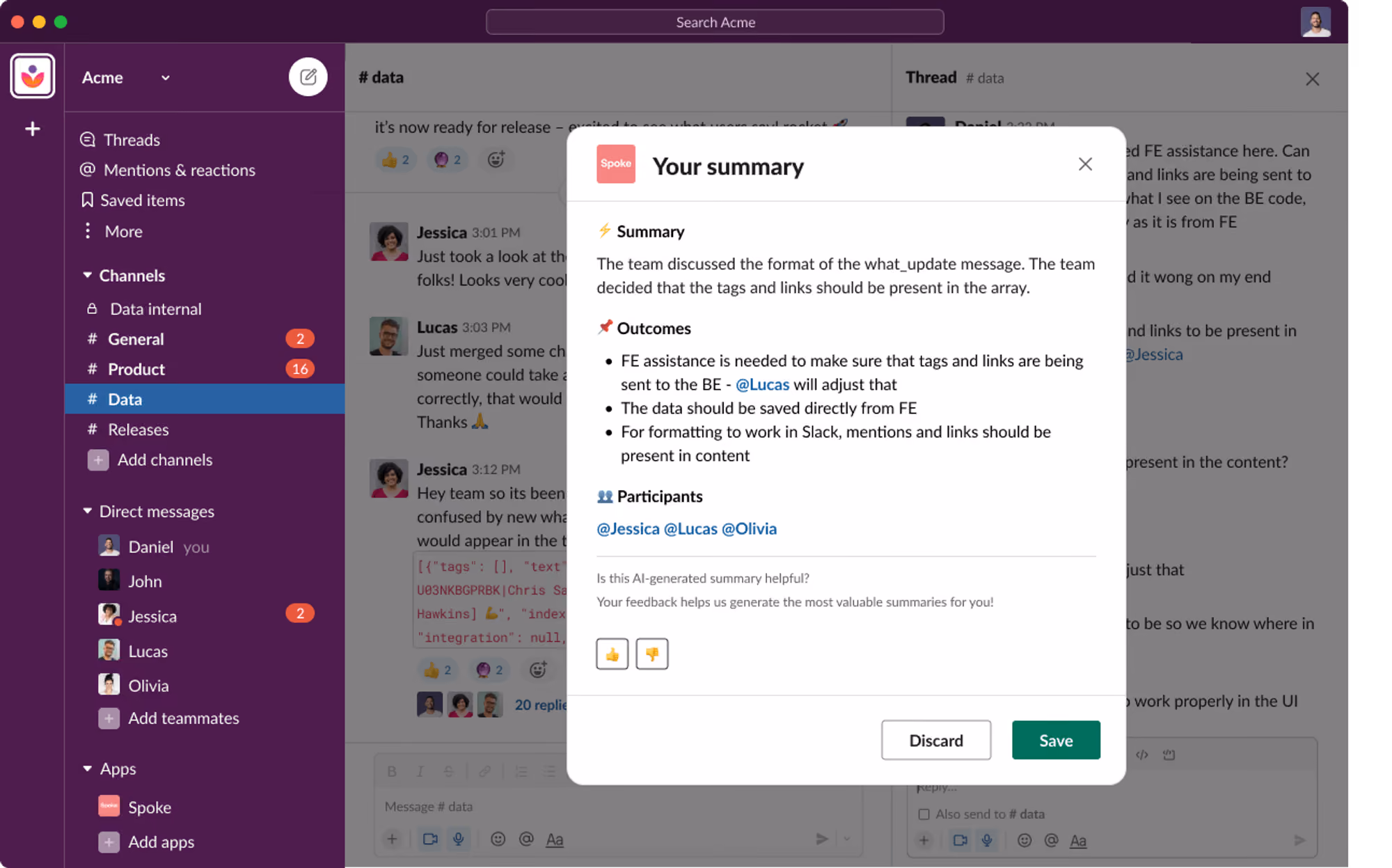Open Threads in sidebar
The width and height of the screenshot is (1392, 868).
tap(120, 140)
